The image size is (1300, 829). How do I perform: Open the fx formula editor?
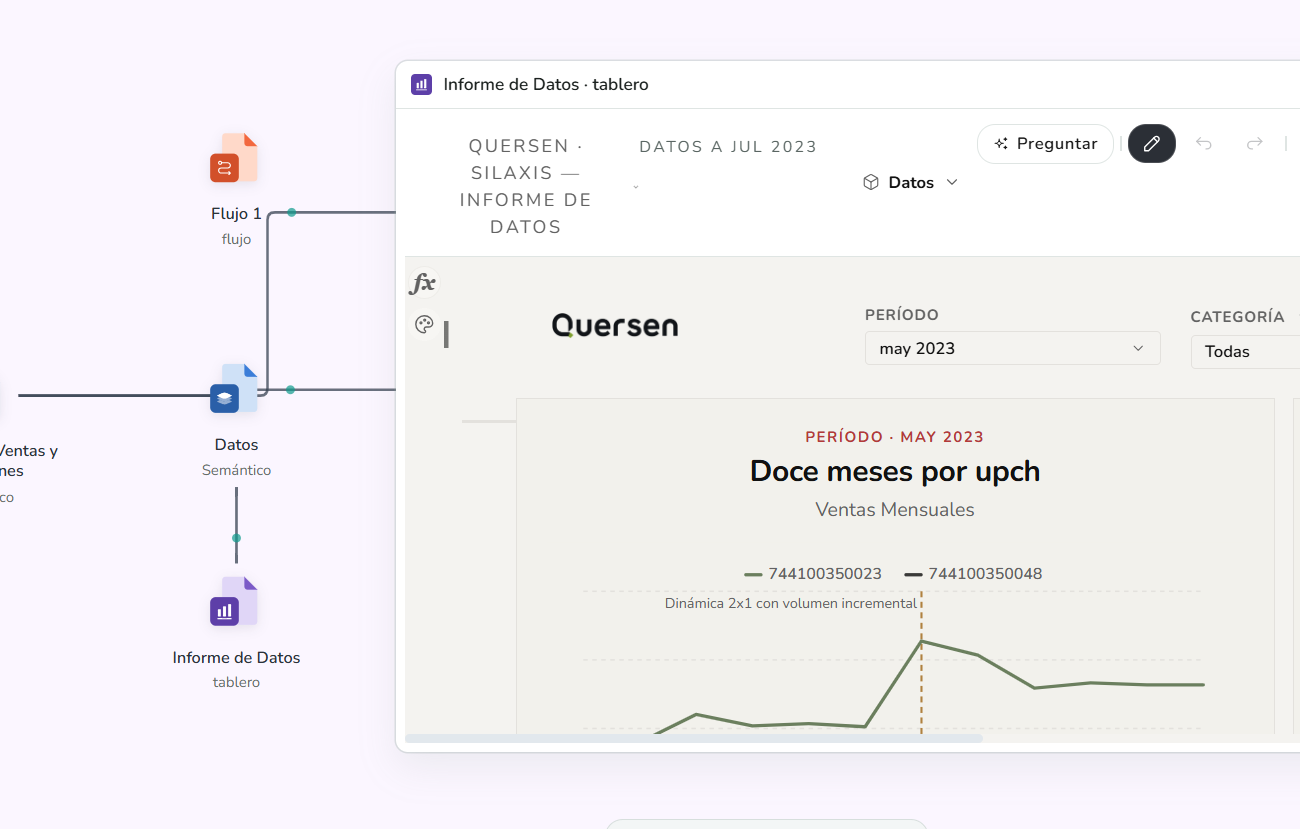(x=423, y=283)
